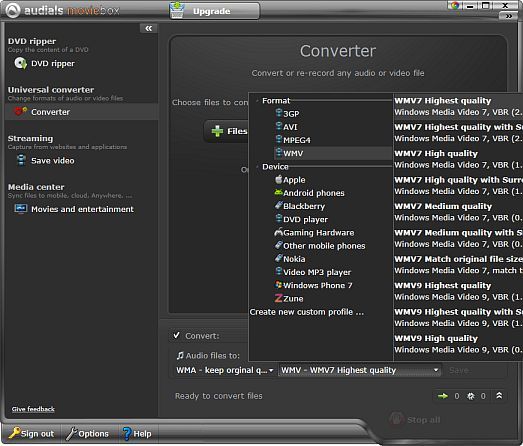This screenshot has height=446, width=523.
Task: Expand panel with top-right double arrow
Action: (509, 16)
